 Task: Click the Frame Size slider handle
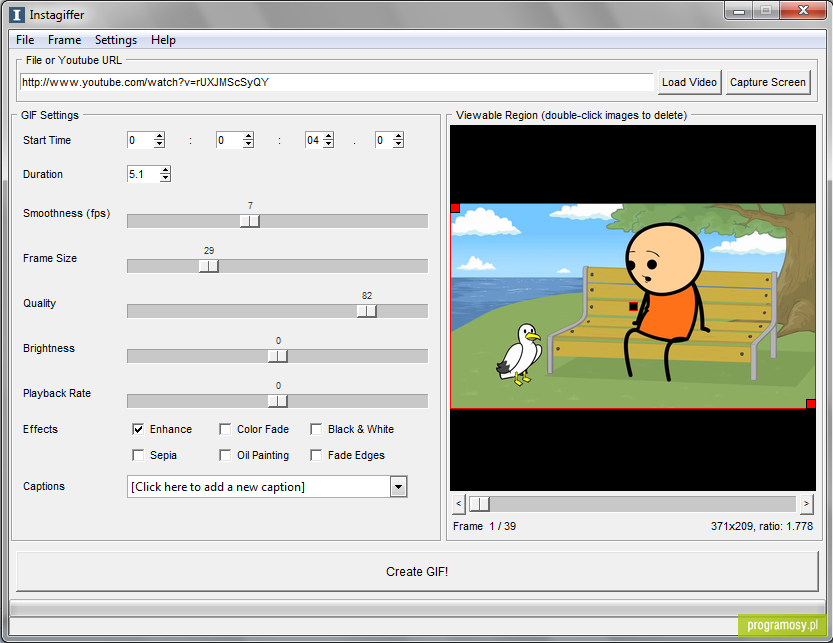click(209, 266)
